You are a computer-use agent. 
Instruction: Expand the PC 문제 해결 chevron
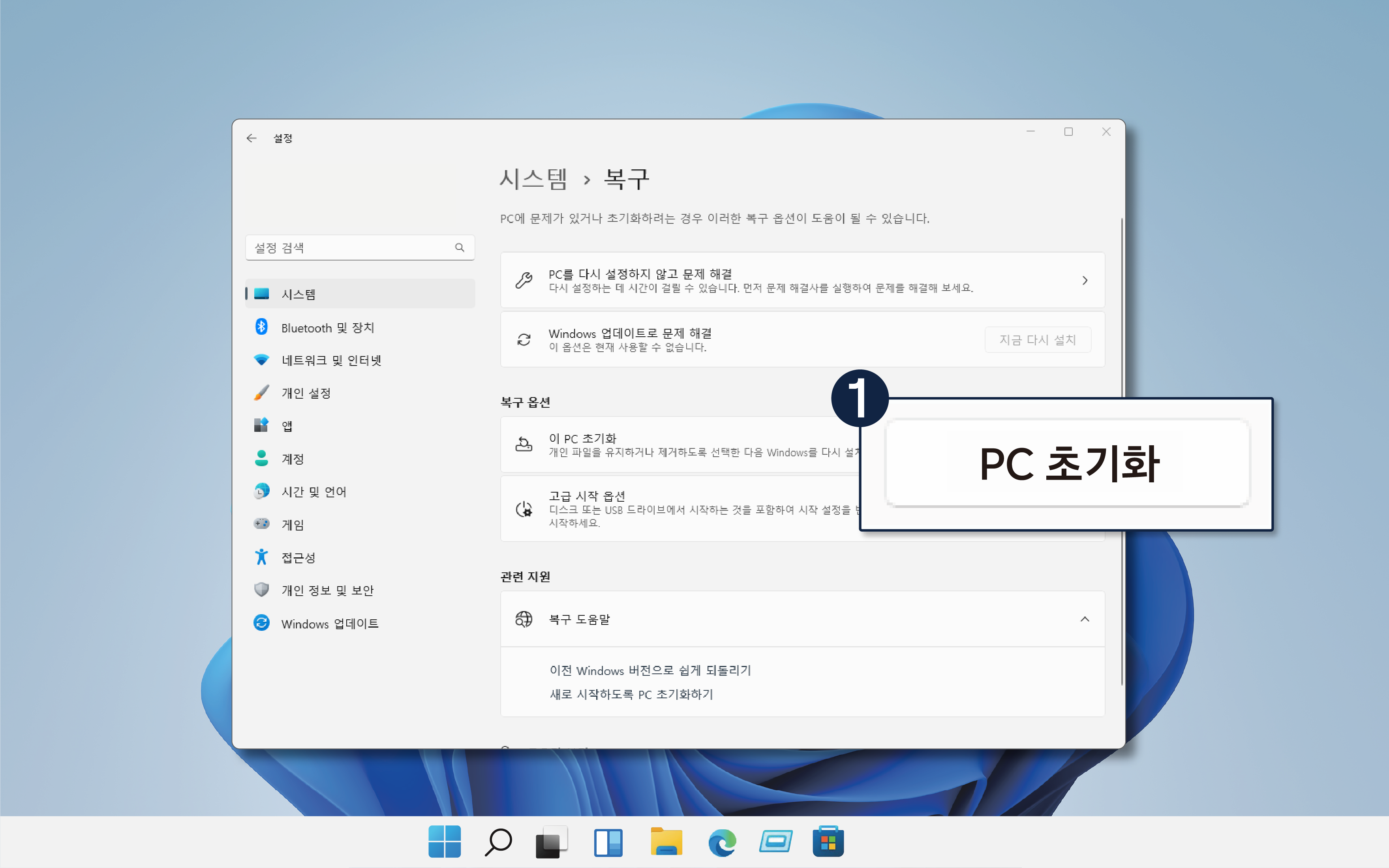tap(1084, 281)
